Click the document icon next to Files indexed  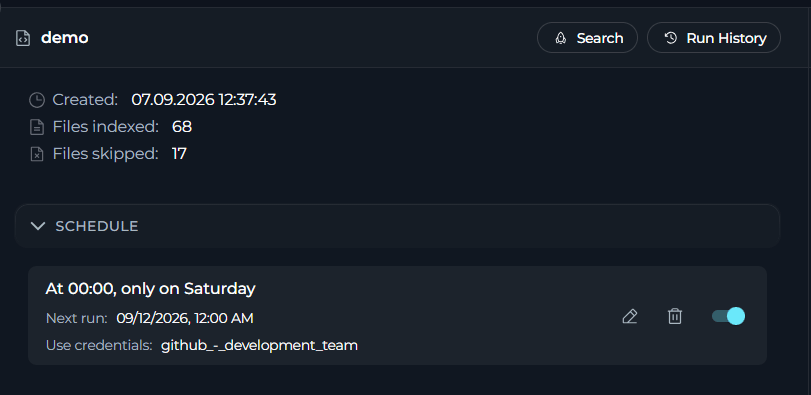(37, 127)
